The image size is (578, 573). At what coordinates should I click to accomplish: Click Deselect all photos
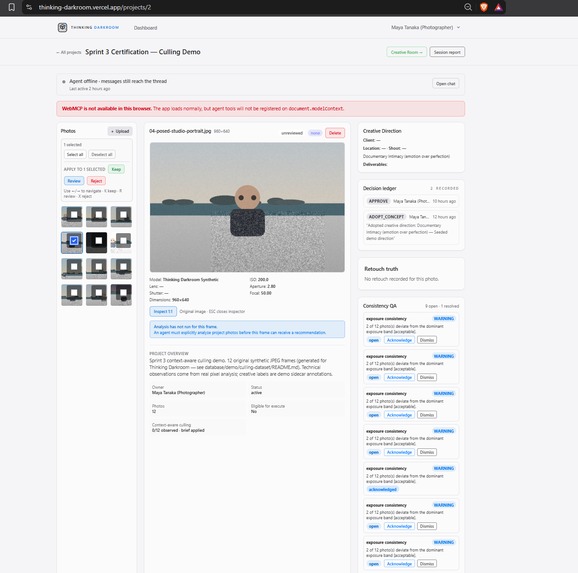point(102,154)
